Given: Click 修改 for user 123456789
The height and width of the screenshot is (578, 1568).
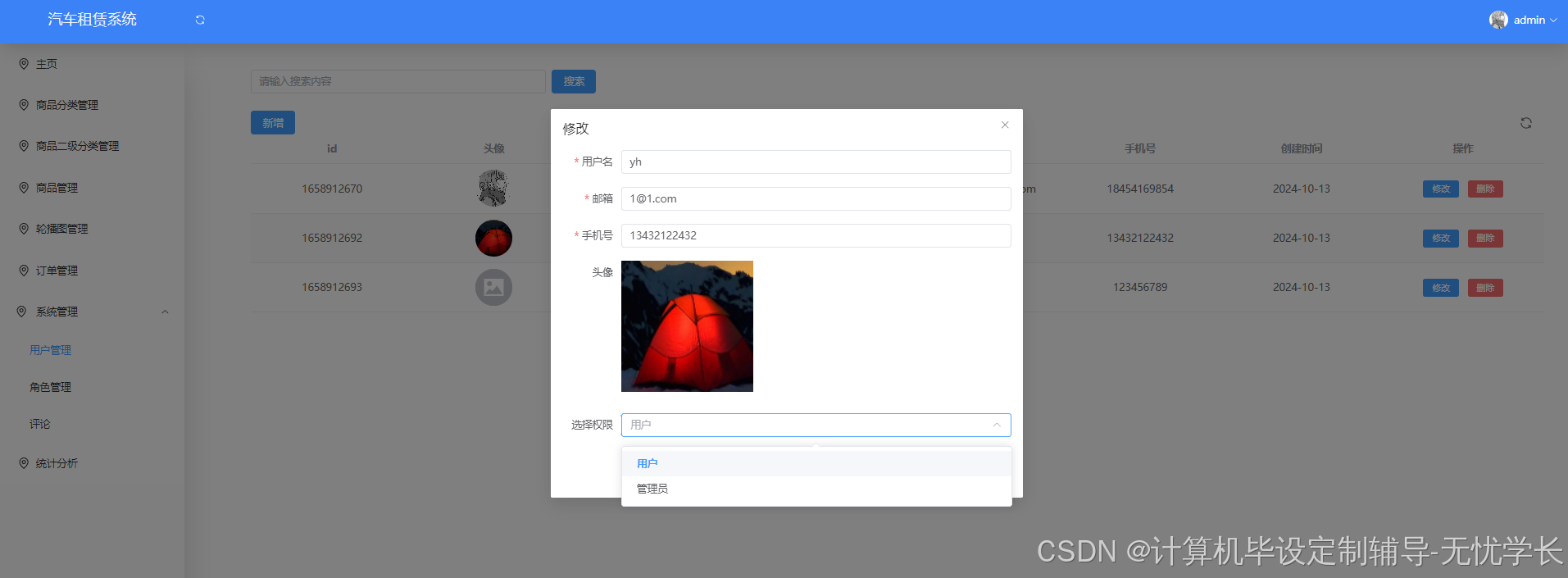Looking at the screenshot, I should click(1441, 288).
